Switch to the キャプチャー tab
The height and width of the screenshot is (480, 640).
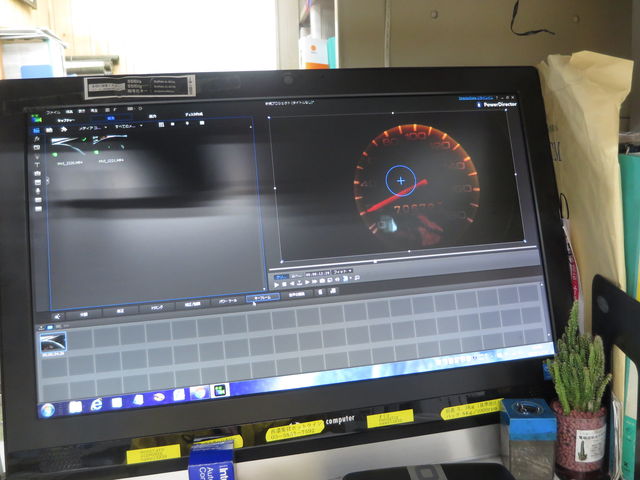coord(66,120)
